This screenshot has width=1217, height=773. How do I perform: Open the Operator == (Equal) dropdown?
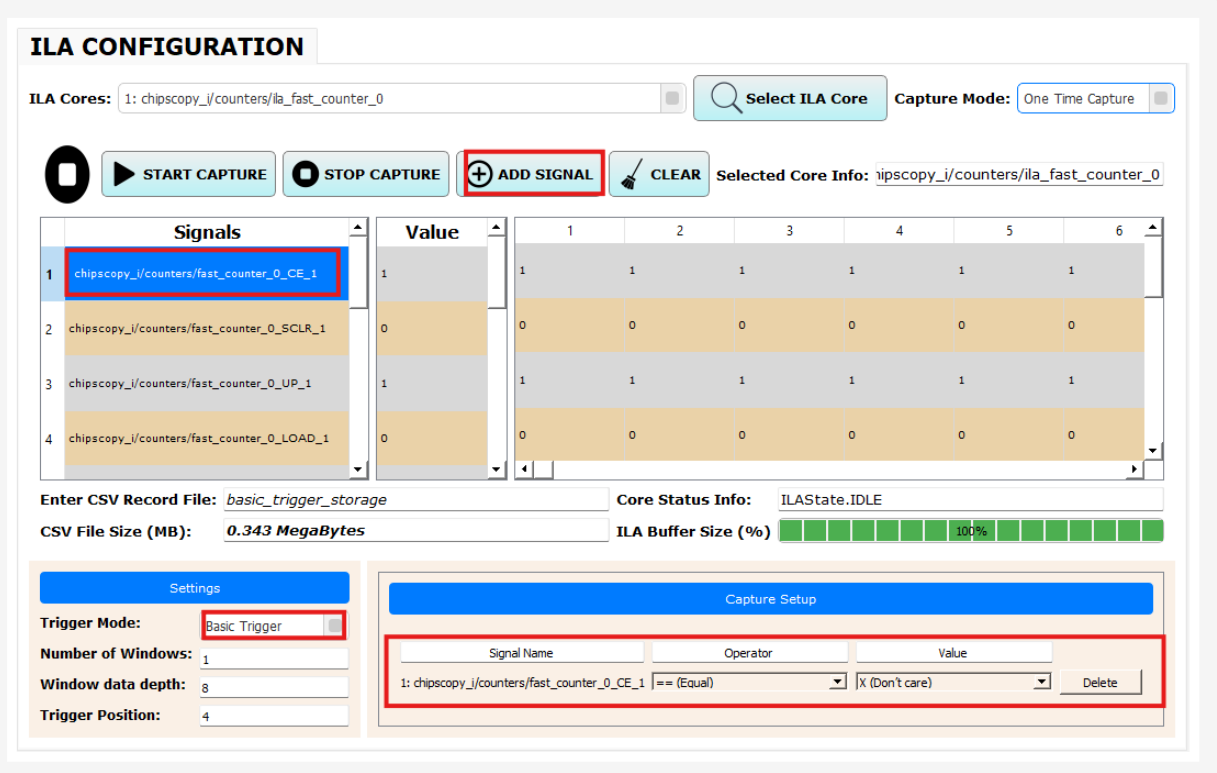pos(749,682)
